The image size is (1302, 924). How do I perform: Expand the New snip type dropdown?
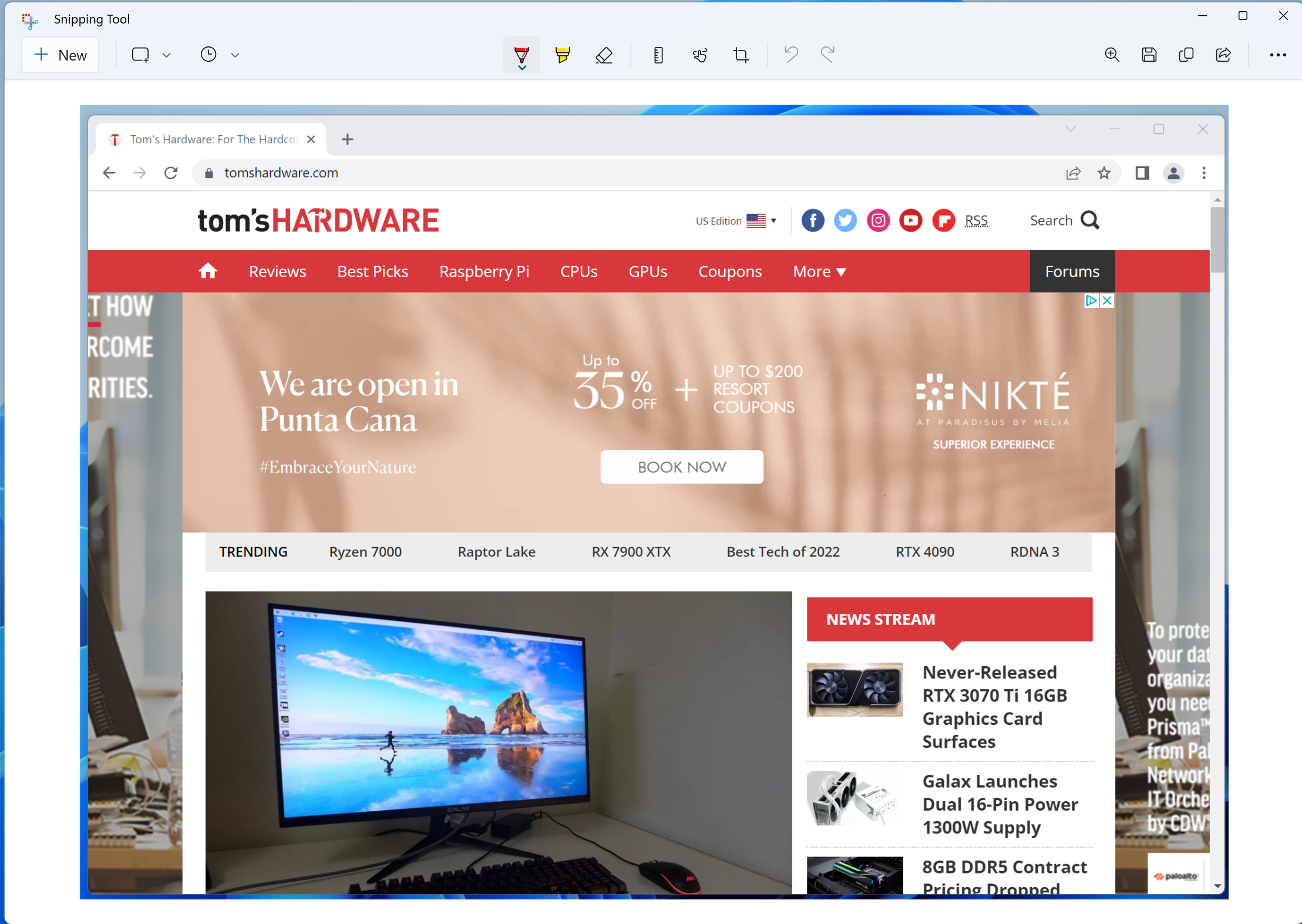(x=166, y=54)
